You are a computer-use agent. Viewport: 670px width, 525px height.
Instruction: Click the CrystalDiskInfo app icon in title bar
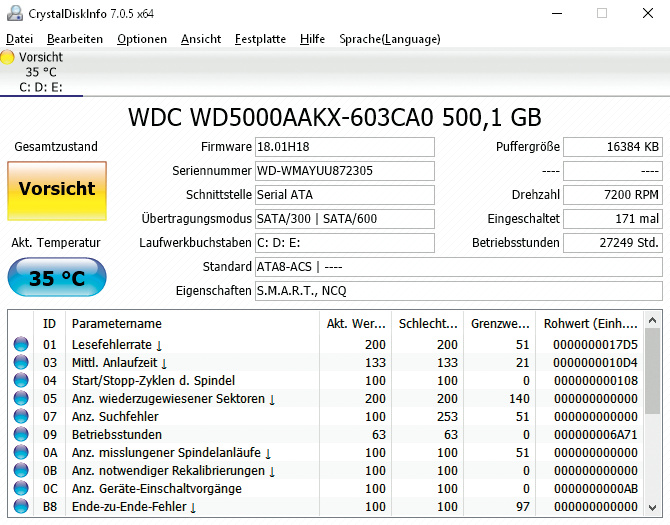[15, 13]
